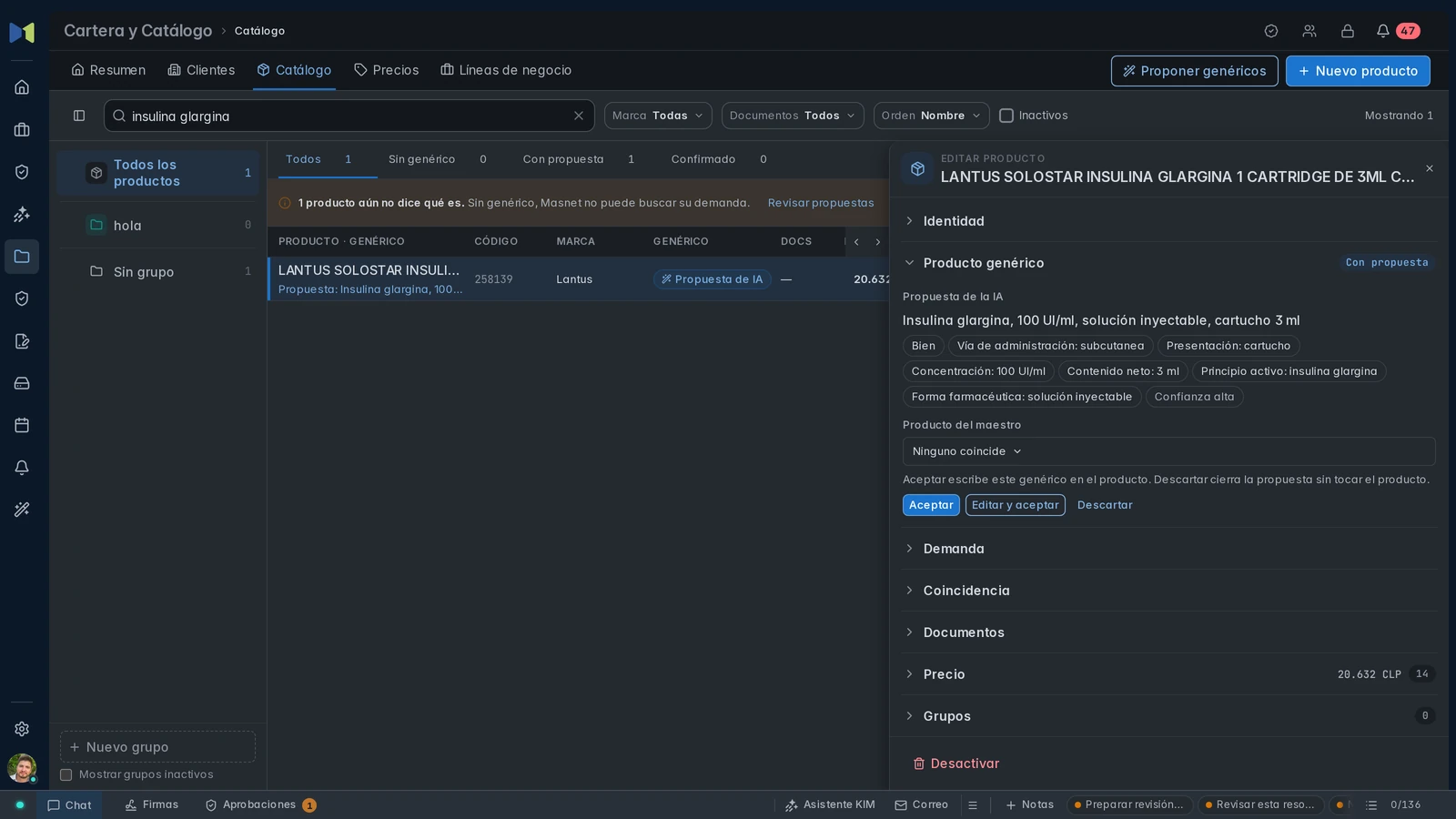This screenshot has width=1456, height=819.
Task: Click the checkmark status icon in top bar
Action: pyautogui.click(x=1271, y=31)
